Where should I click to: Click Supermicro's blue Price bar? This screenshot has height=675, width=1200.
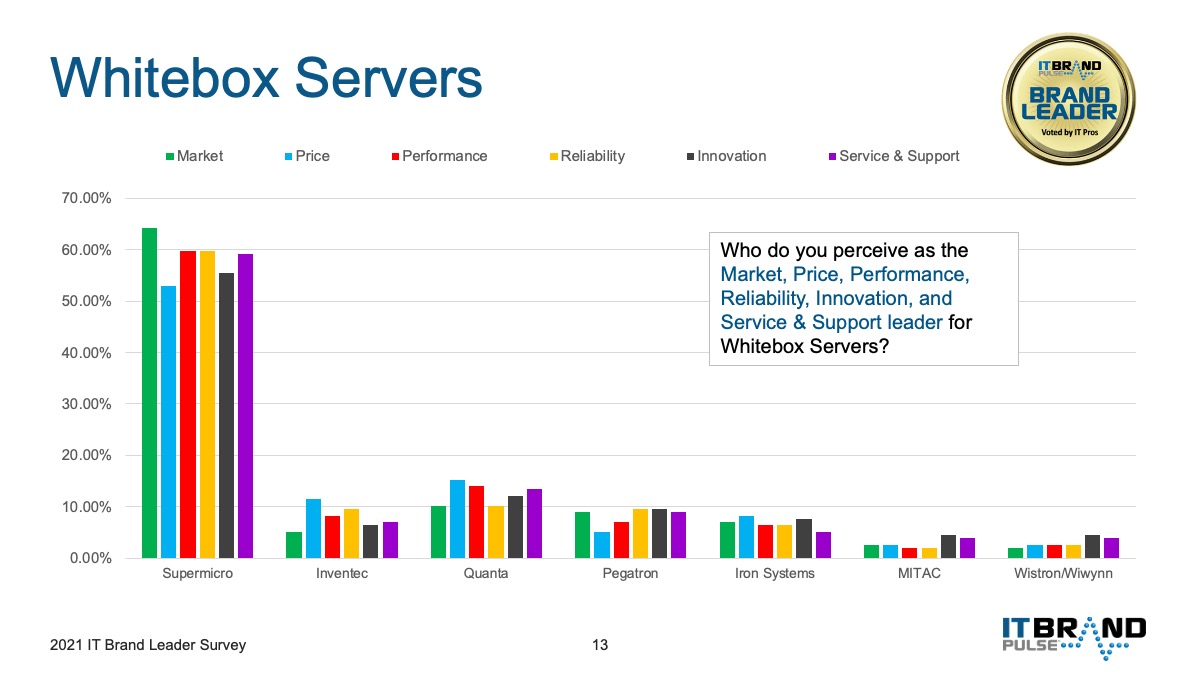pos(169,422)
